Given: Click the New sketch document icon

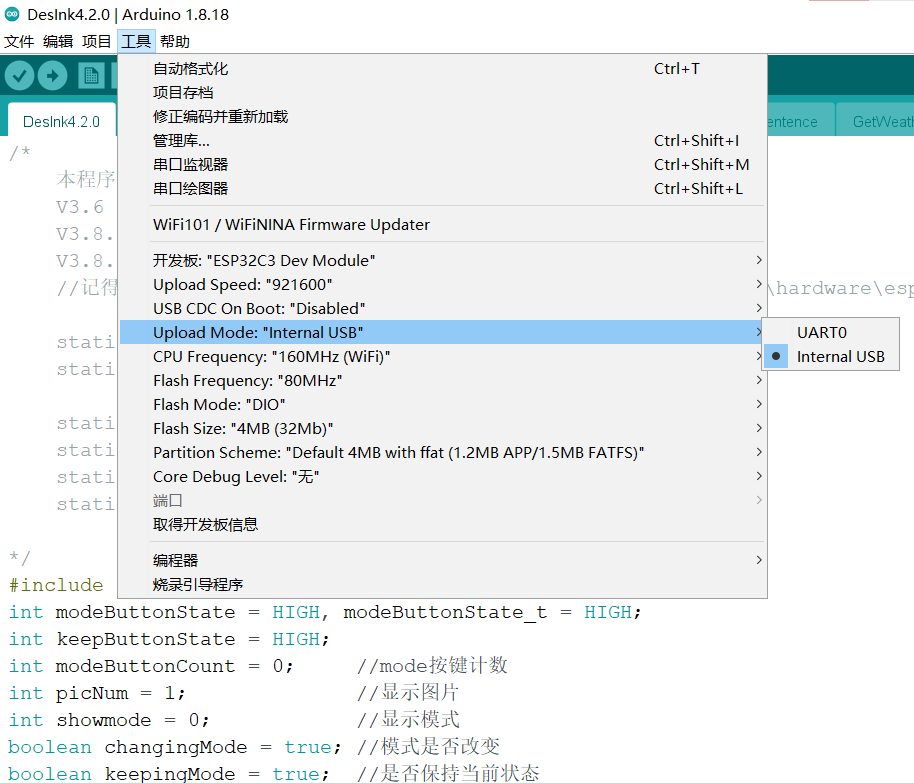Looking at the screenshot, I should pos(91,76).
